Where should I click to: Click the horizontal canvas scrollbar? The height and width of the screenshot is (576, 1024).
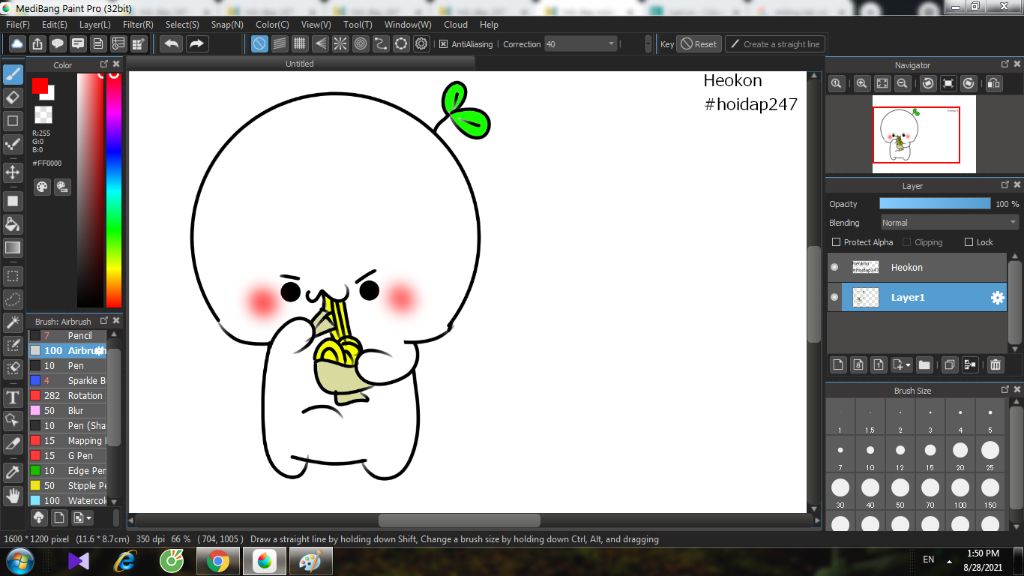(459, 520)
